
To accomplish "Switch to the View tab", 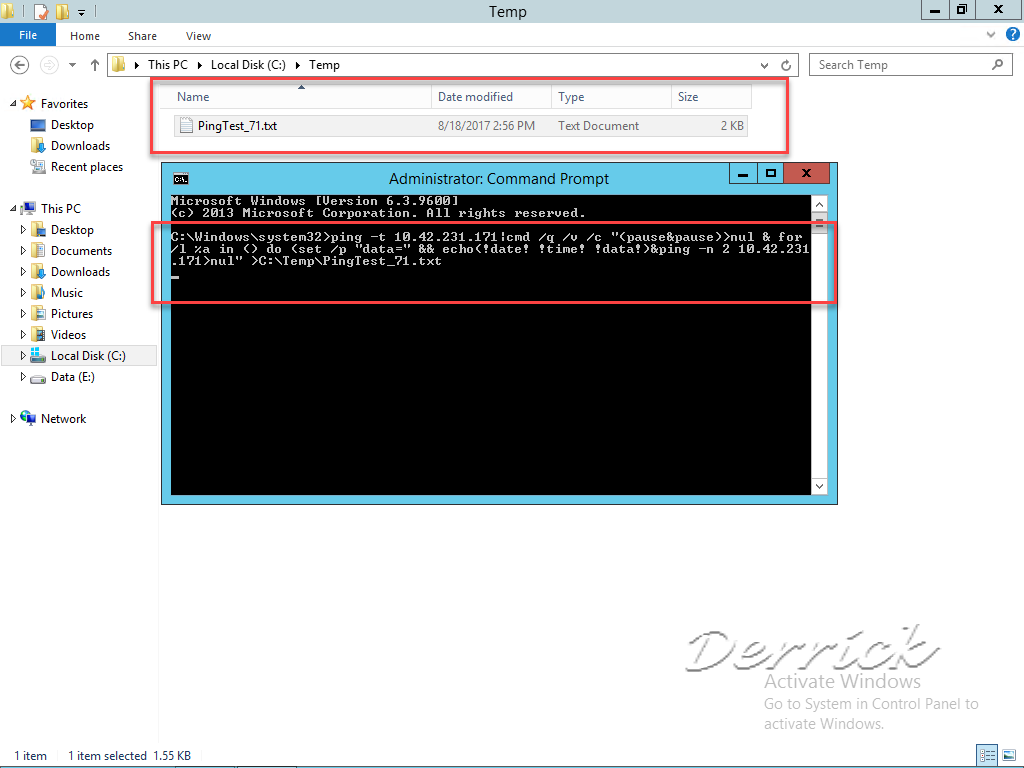I will 198,35.
